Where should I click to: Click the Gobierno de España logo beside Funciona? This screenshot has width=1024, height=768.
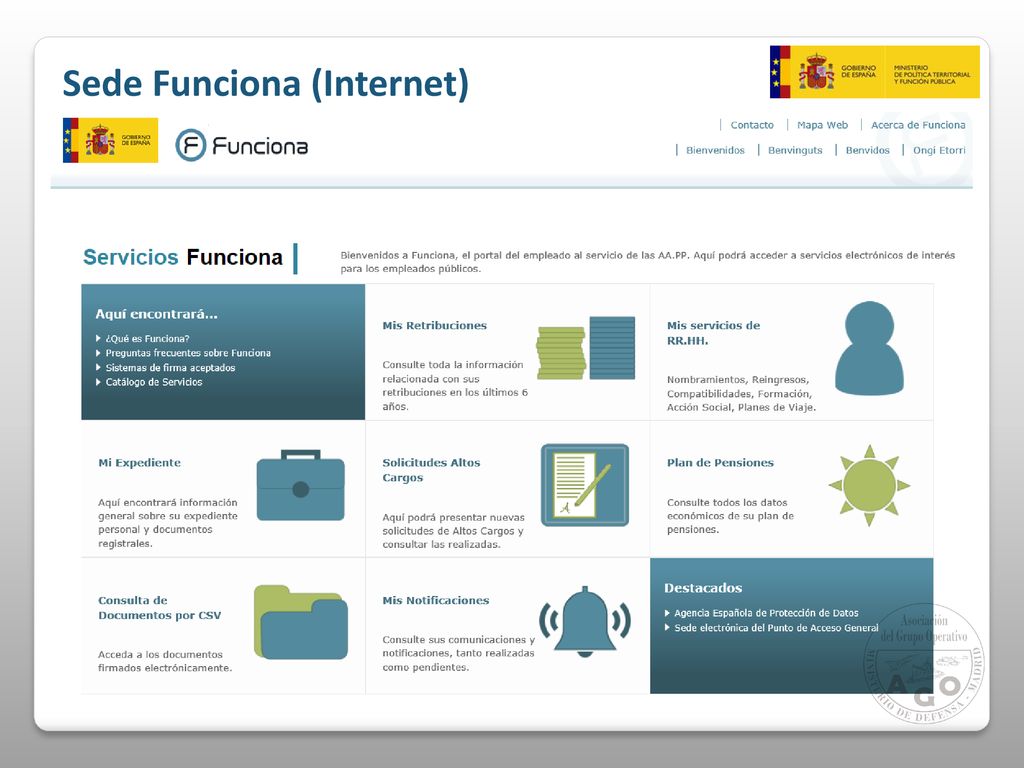coord(110,140)
